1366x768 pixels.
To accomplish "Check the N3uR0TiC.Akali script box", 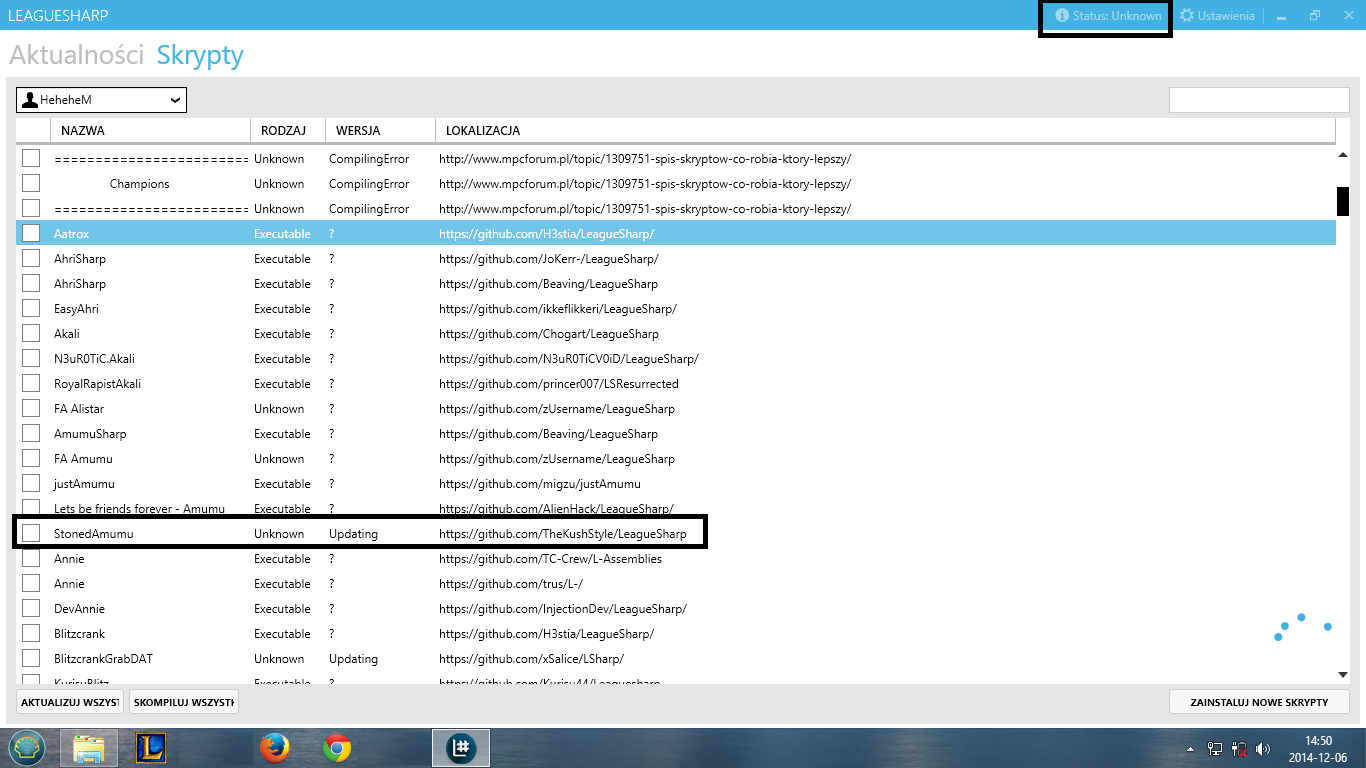I will point(31,358).
